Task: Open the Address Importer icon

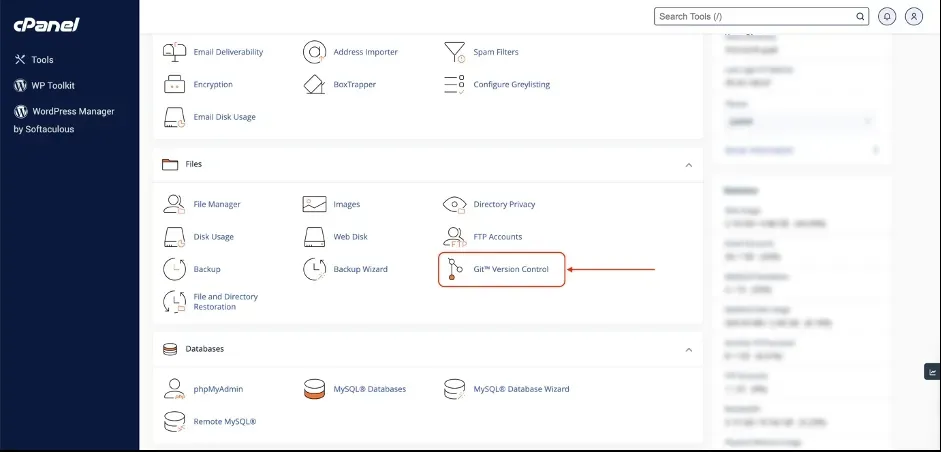Action: click(314, 52)
